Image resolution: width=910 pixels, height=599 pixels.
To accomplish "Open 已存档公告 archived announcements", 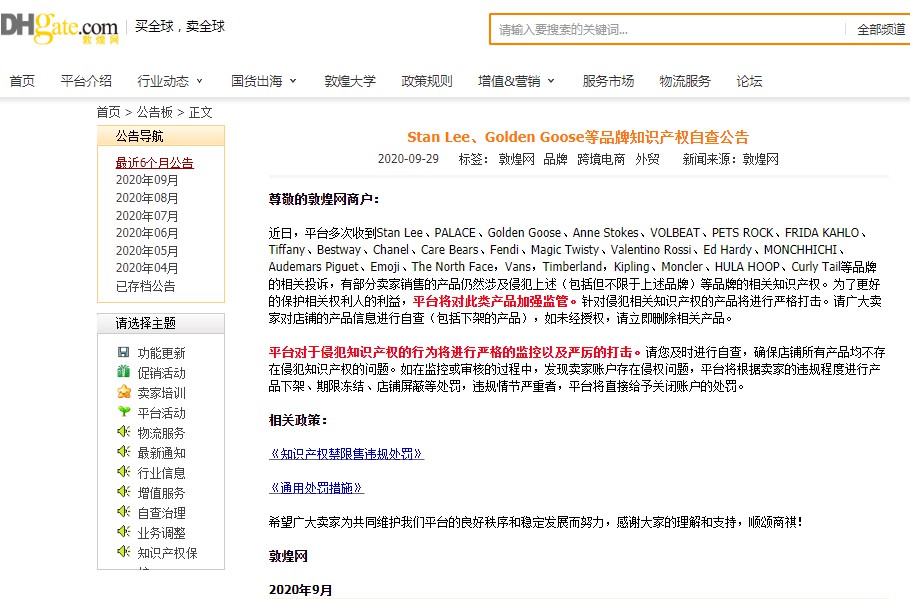I will (x=146, y=286).
